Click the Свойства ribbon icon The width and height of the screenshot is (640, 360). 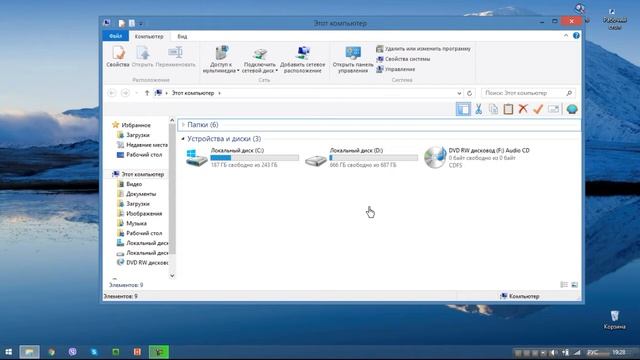[x=118, y=56]
